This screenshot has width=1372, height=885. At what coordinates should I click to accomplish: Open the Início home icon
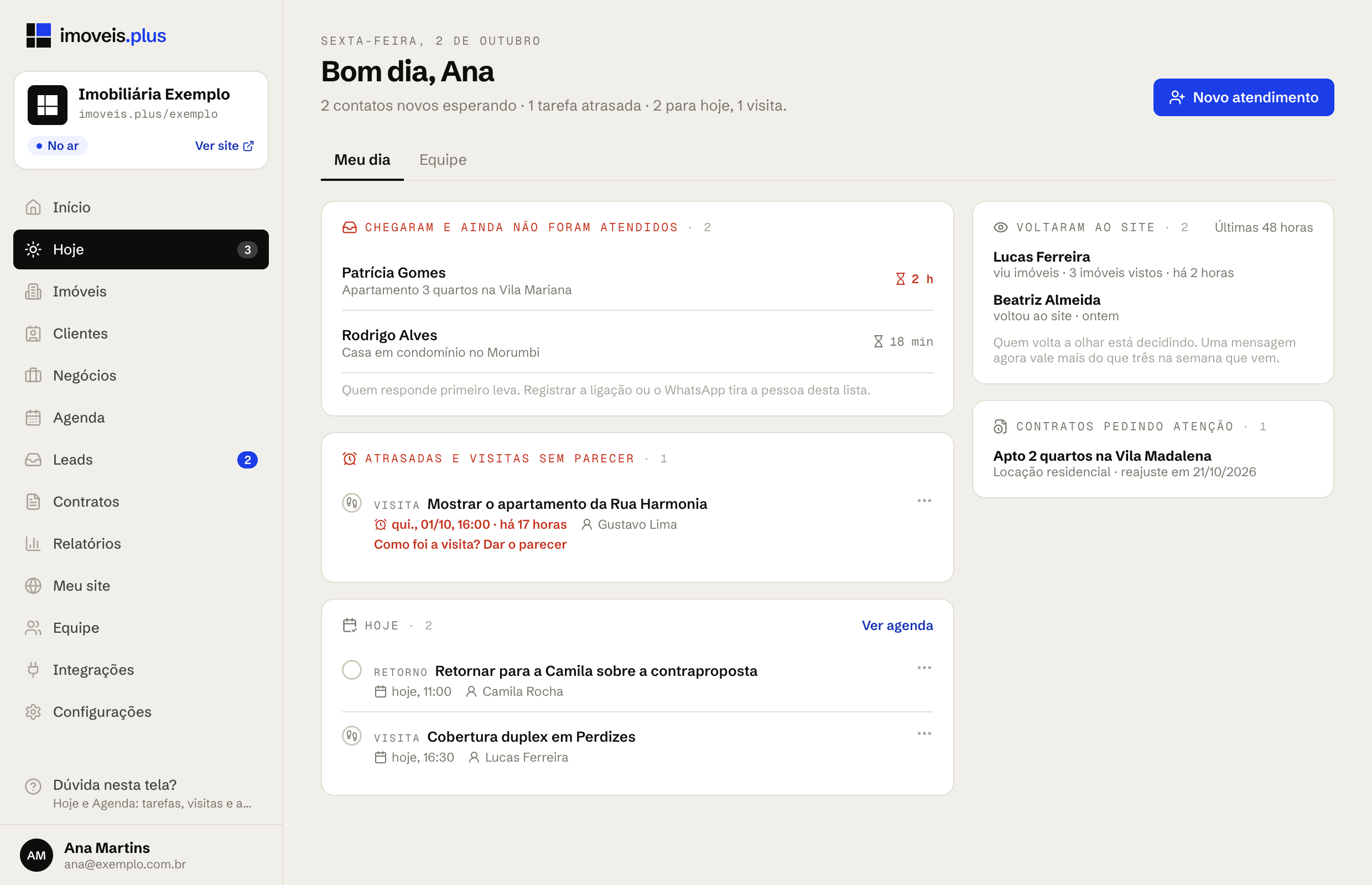point(33,207)
